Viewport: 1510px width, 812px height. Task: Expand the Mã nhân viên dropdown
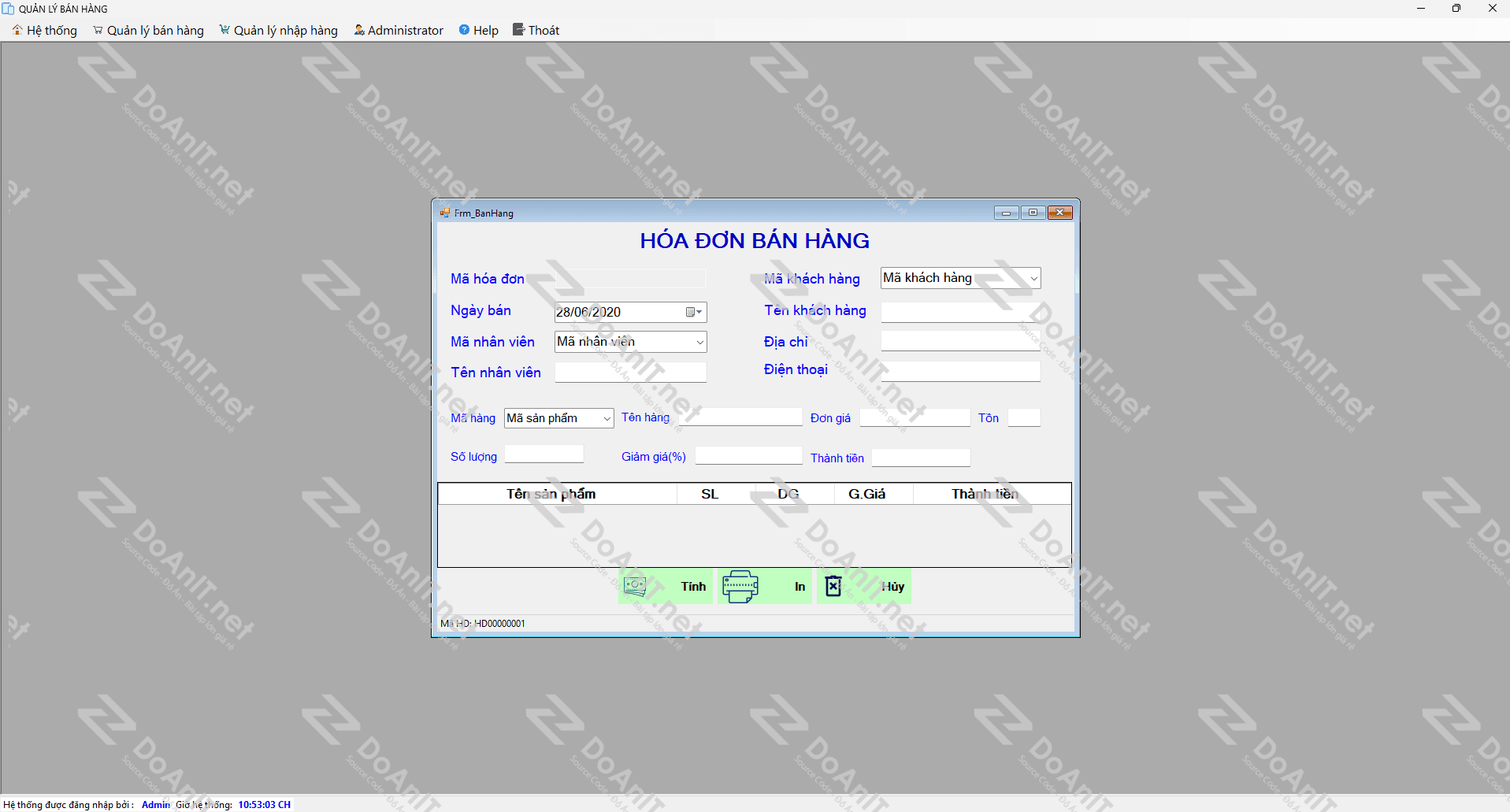point(699,342)
